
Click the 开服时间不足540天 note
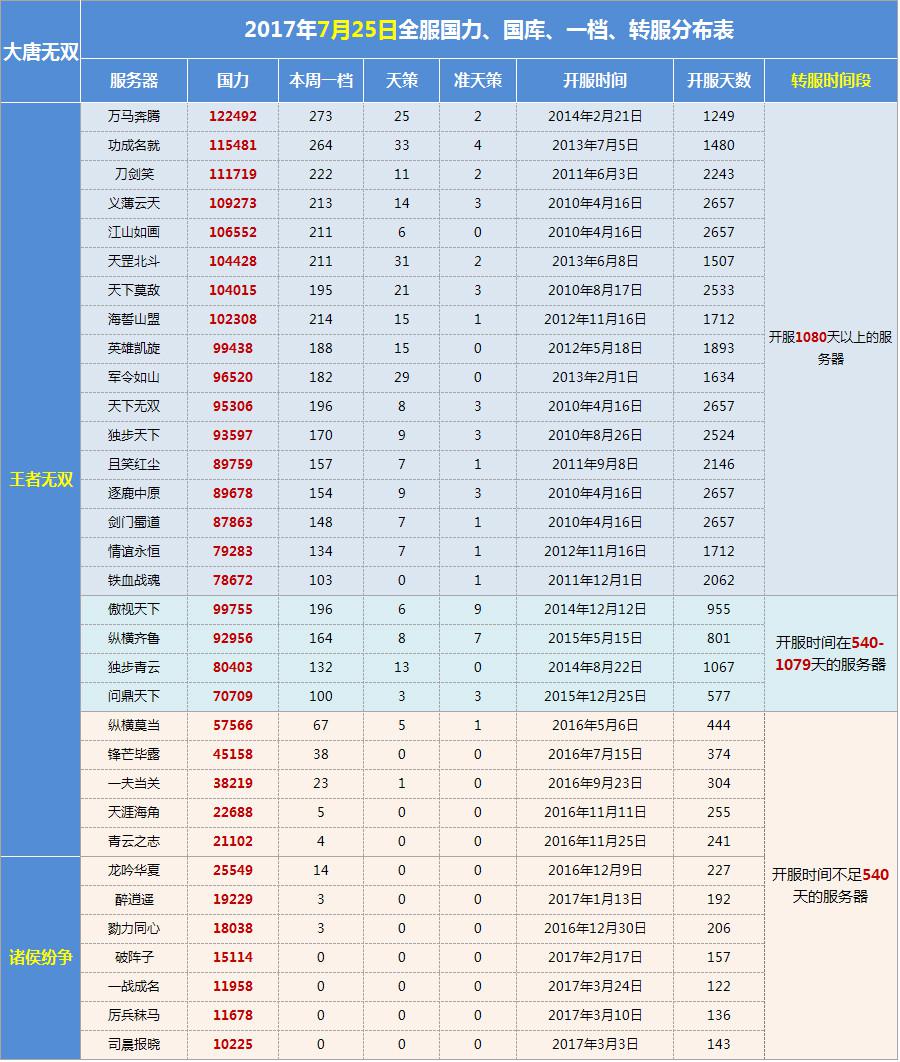click(831, 886)
